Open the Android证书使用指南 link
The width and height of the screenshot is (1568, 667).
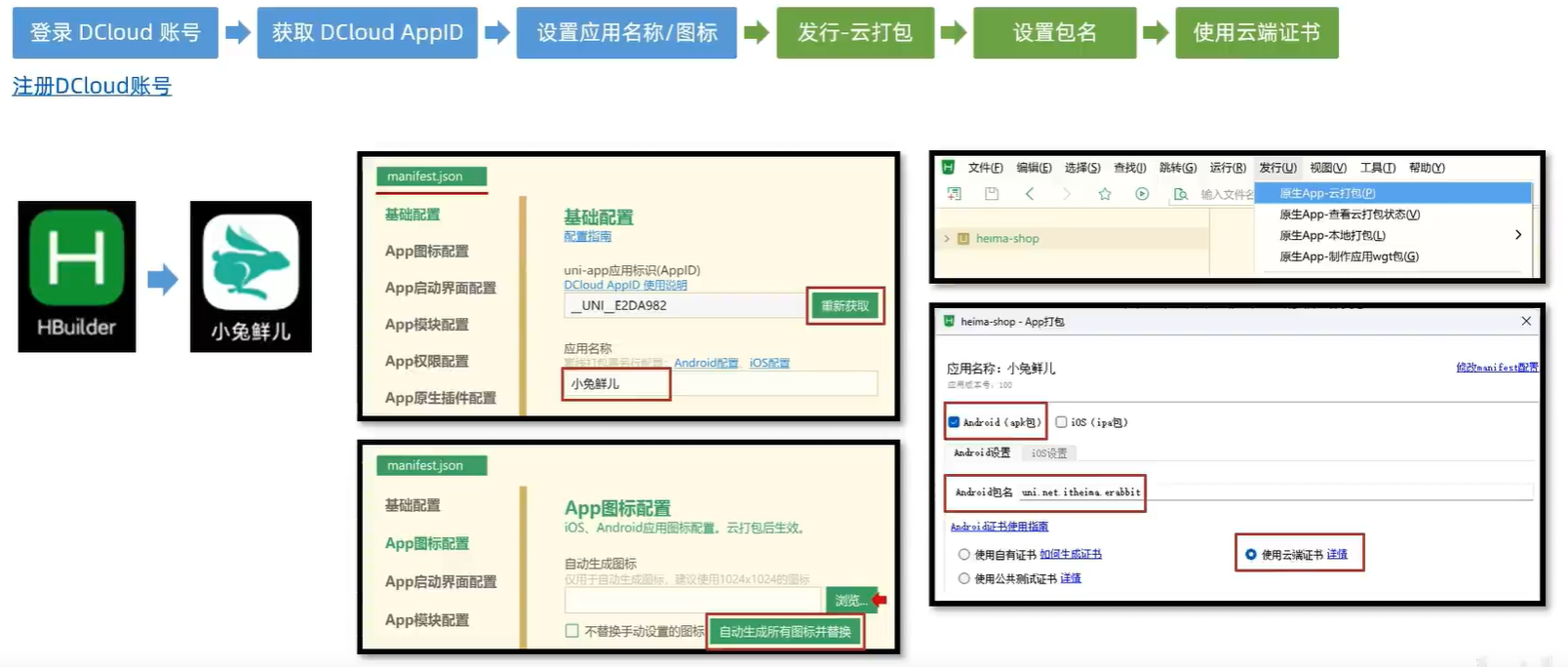[1000, 527]
